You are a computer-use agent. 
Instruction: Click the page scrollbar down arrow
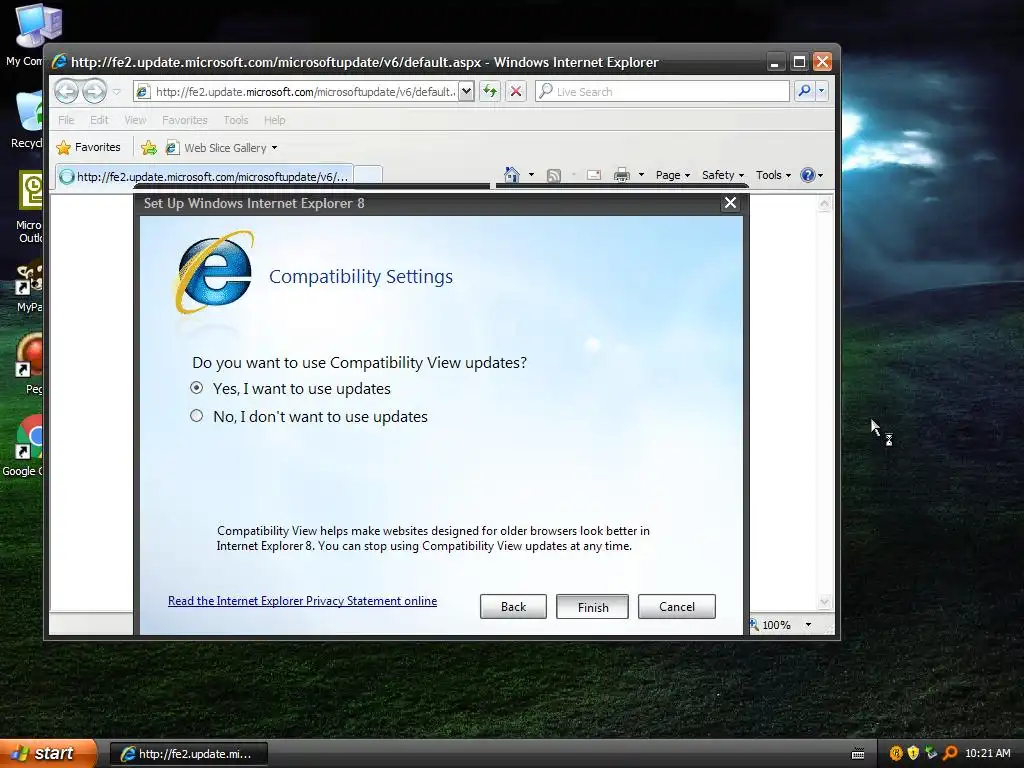click(x=824, y=601)
